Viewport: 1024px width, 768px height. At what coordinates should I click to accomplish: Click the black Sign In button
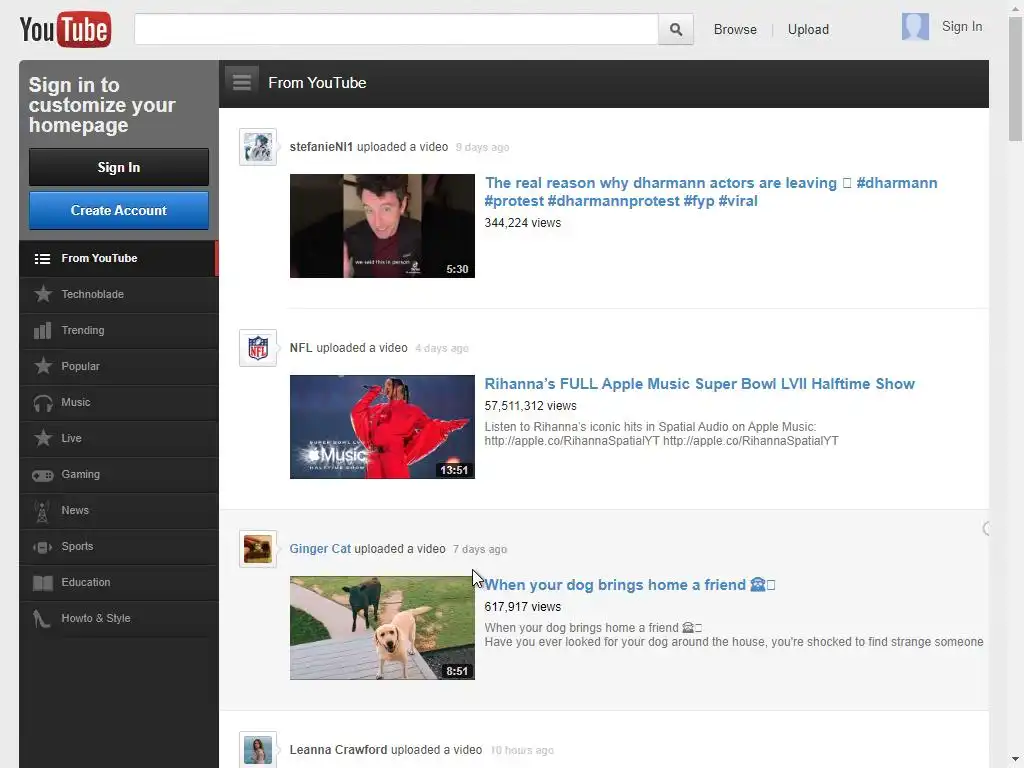pyautogui.click(x=119, y=167)
